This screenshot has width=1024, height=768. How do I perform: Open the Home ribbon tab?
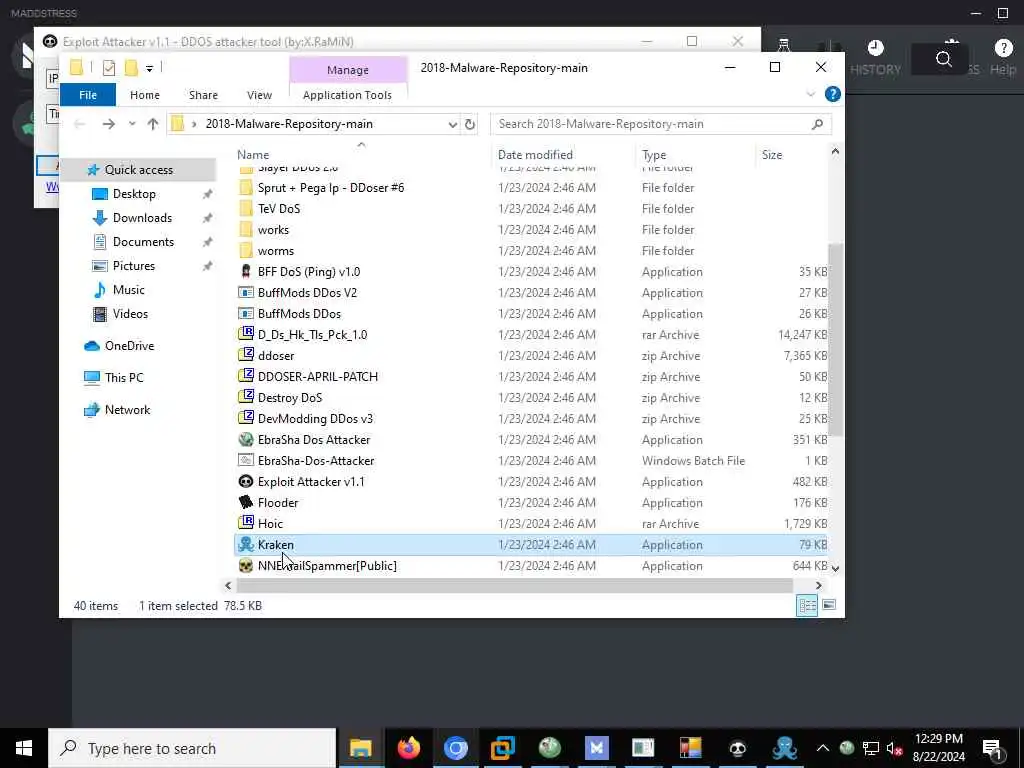pos(144,95)
